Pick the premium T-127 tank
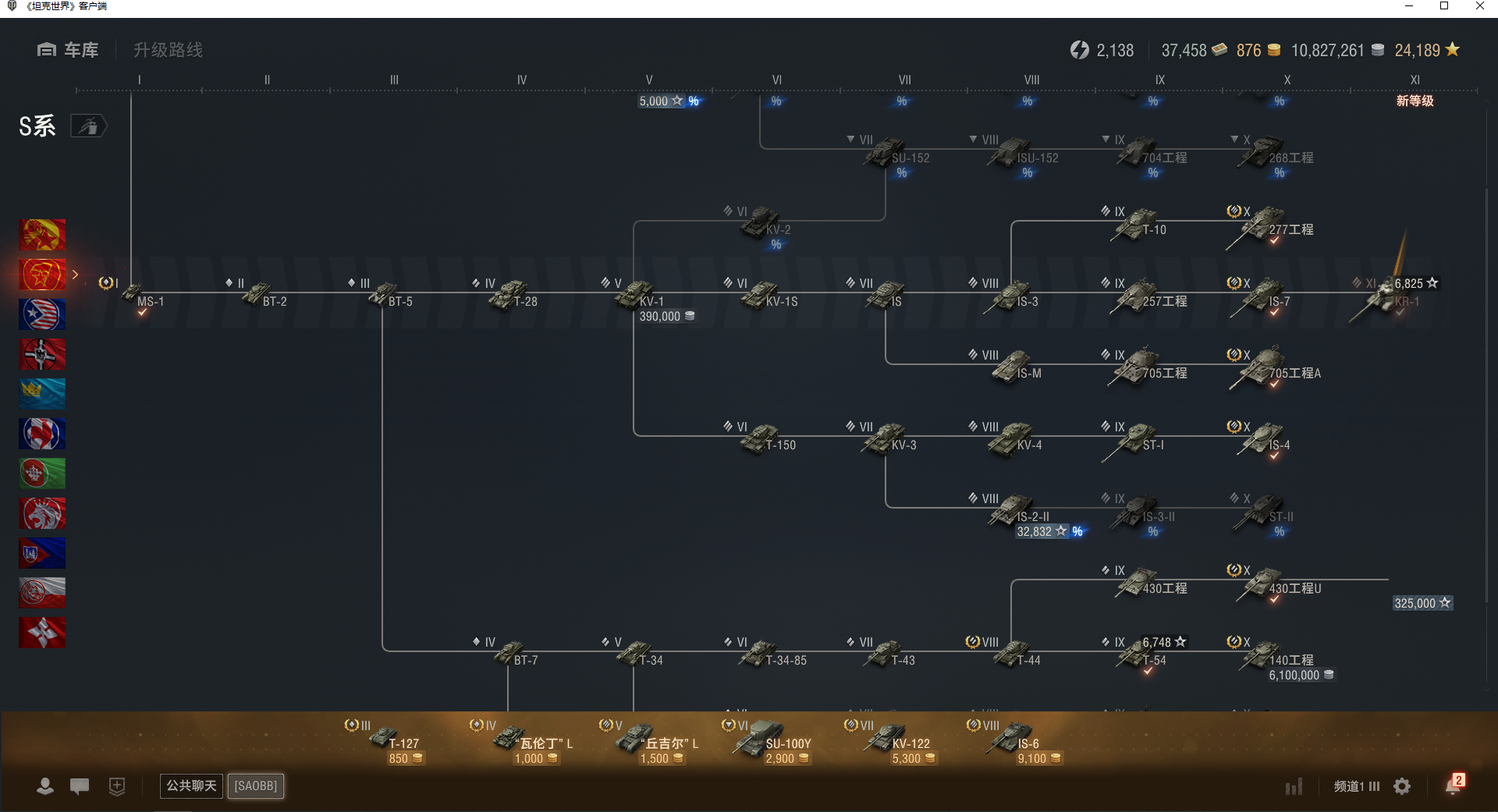The width and height of the screenshot is (1498, 812). pos(386,741)
